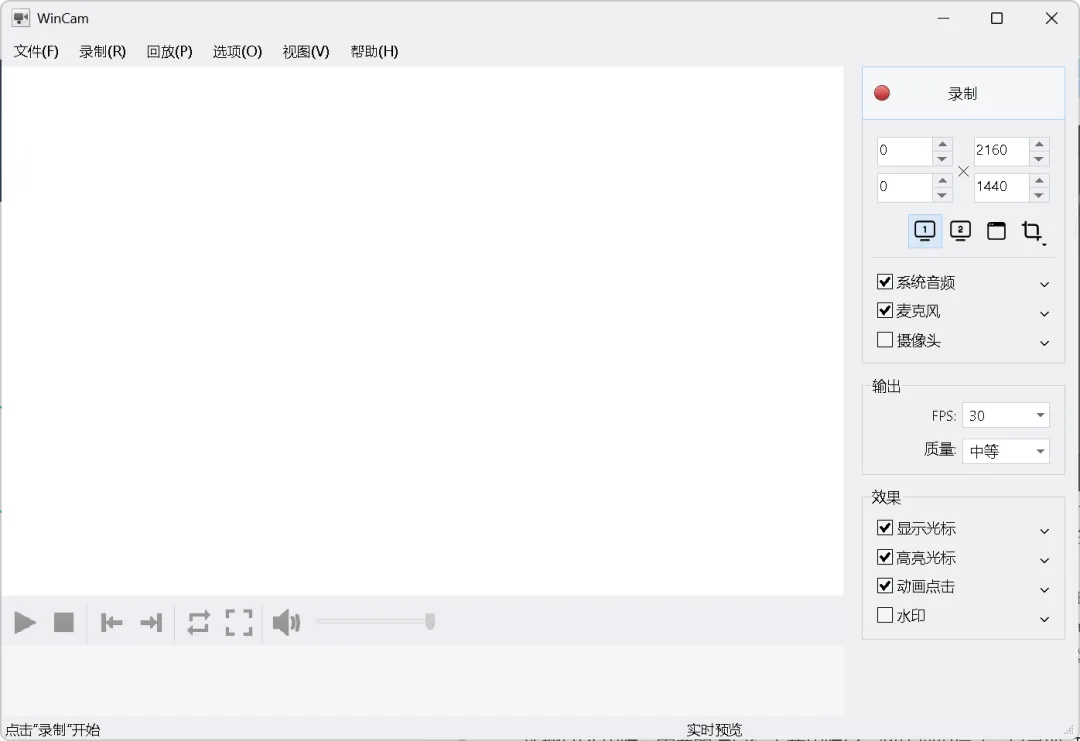The height and width of the screenshot is (741, 1080).
Task: Increase width 2160 with up arrow
Action: point(1039,144)
